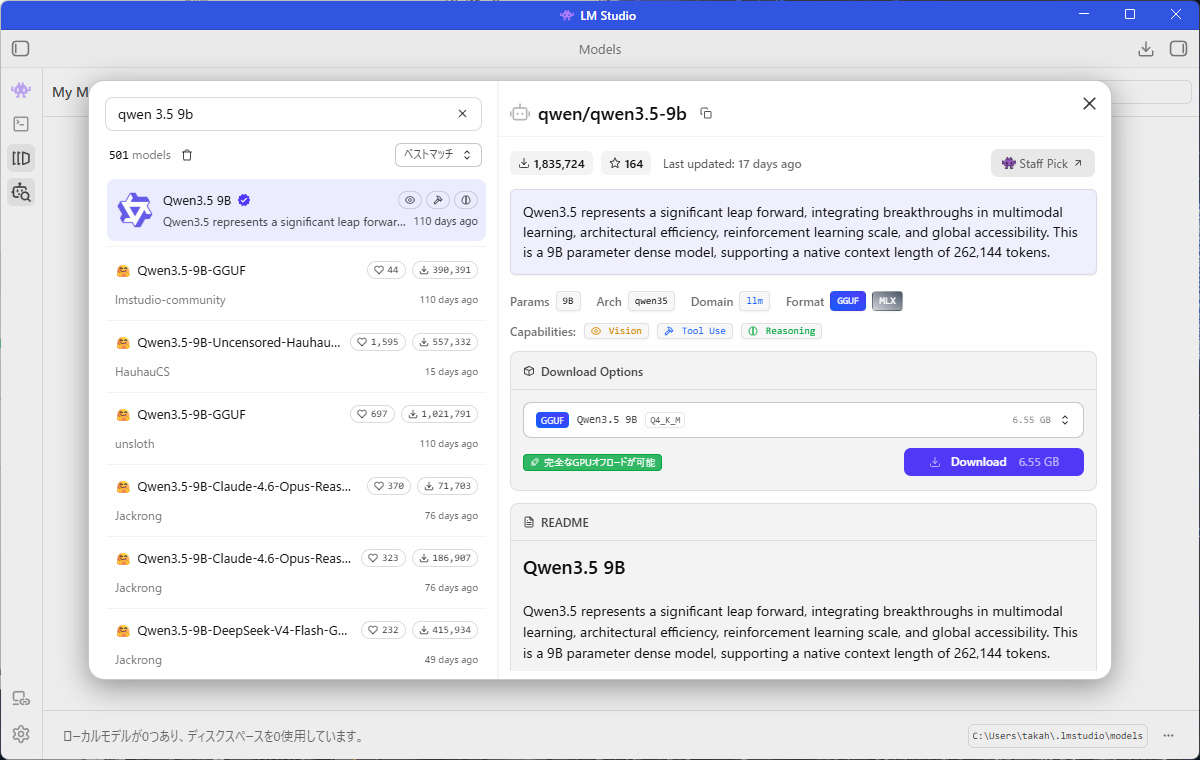Click the Reasoning capability tag

point(782,331)
